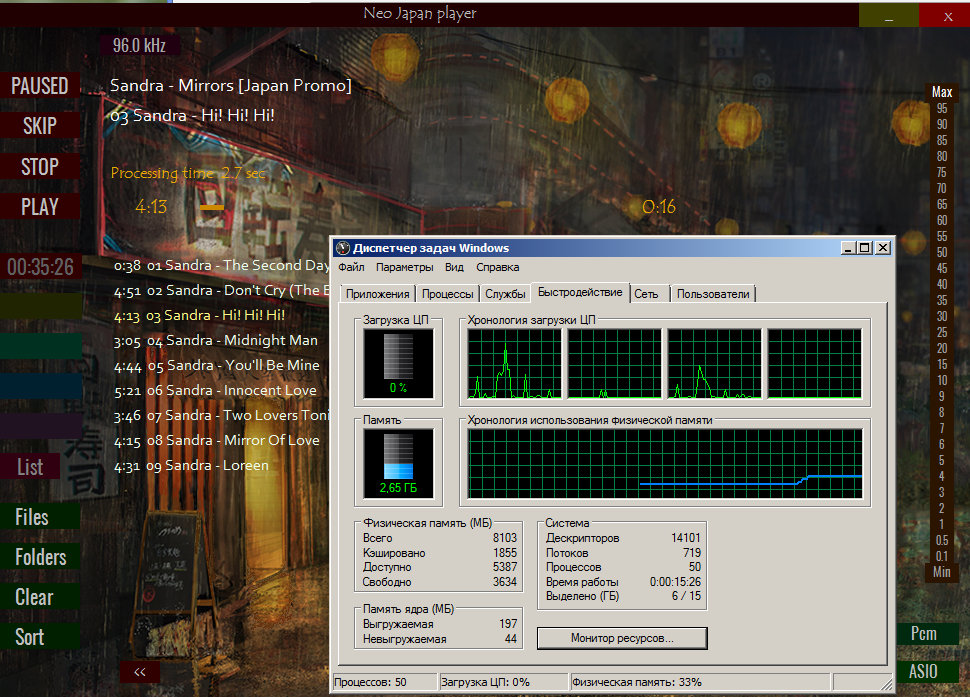Image resolution: width=970 pixels, height=697 pixels.
Task: Open the Параметры menu in Task Manager
Action: pos(405,267)
